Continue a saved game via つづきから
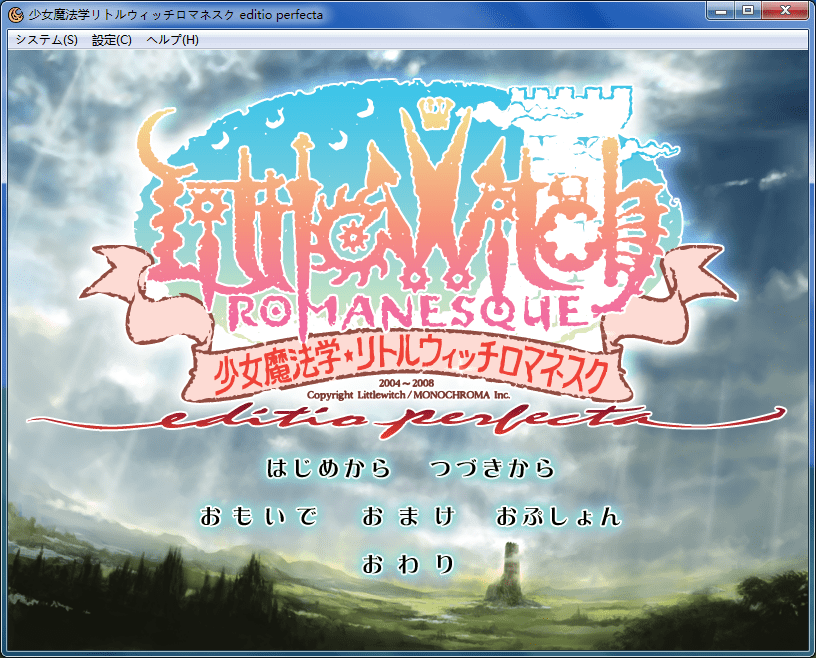 (x=491, y=468)
